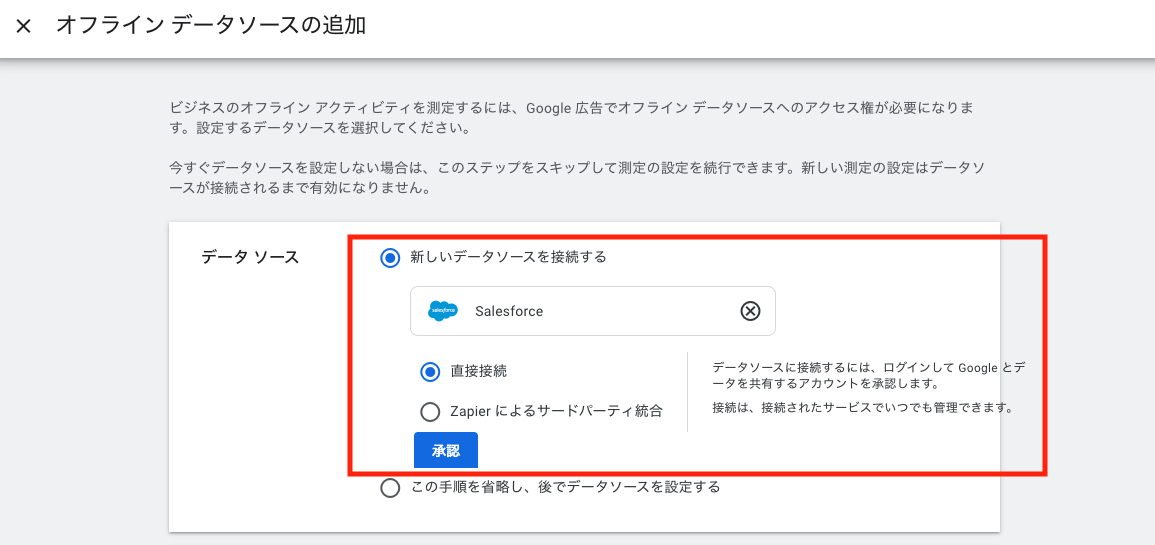This screenshot has height=545, width=1155.
Task: Click the データ ソース section label
Action: pos(250,257)
